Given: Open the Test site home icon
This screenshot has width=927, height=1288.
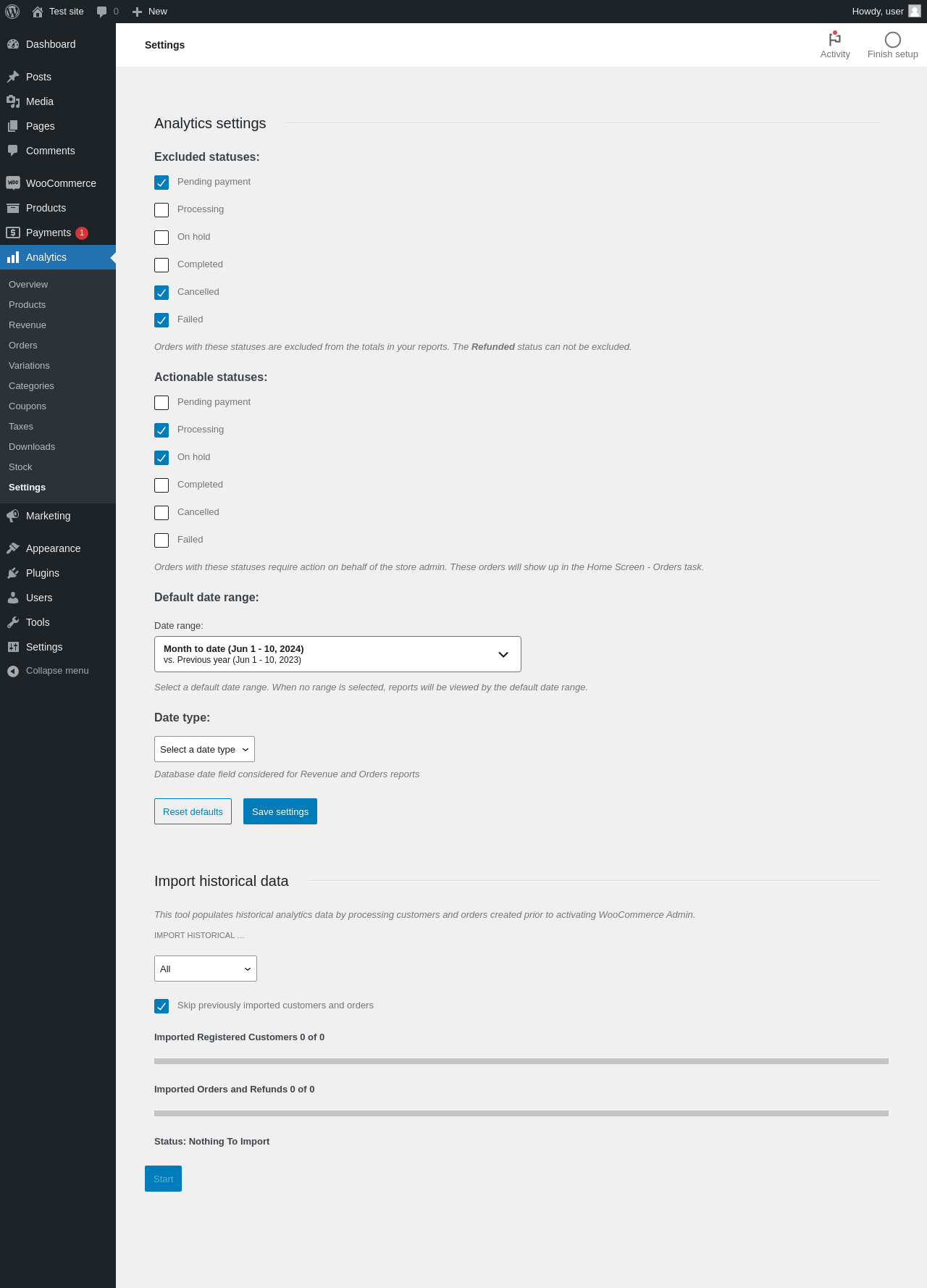Looking at the screenshot, I should (38, 12).
